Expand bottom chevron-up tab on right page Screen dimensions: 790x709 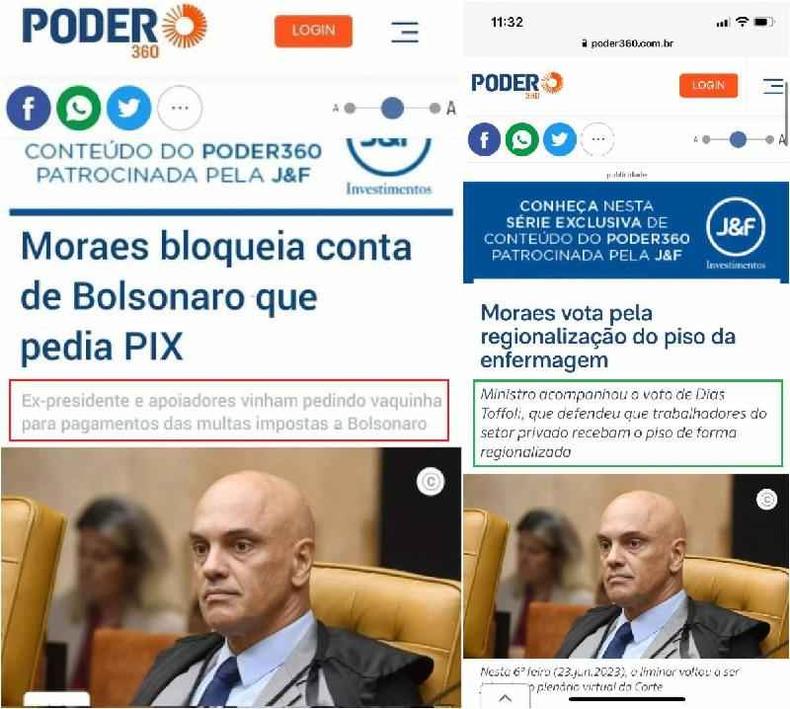(505, 698)
